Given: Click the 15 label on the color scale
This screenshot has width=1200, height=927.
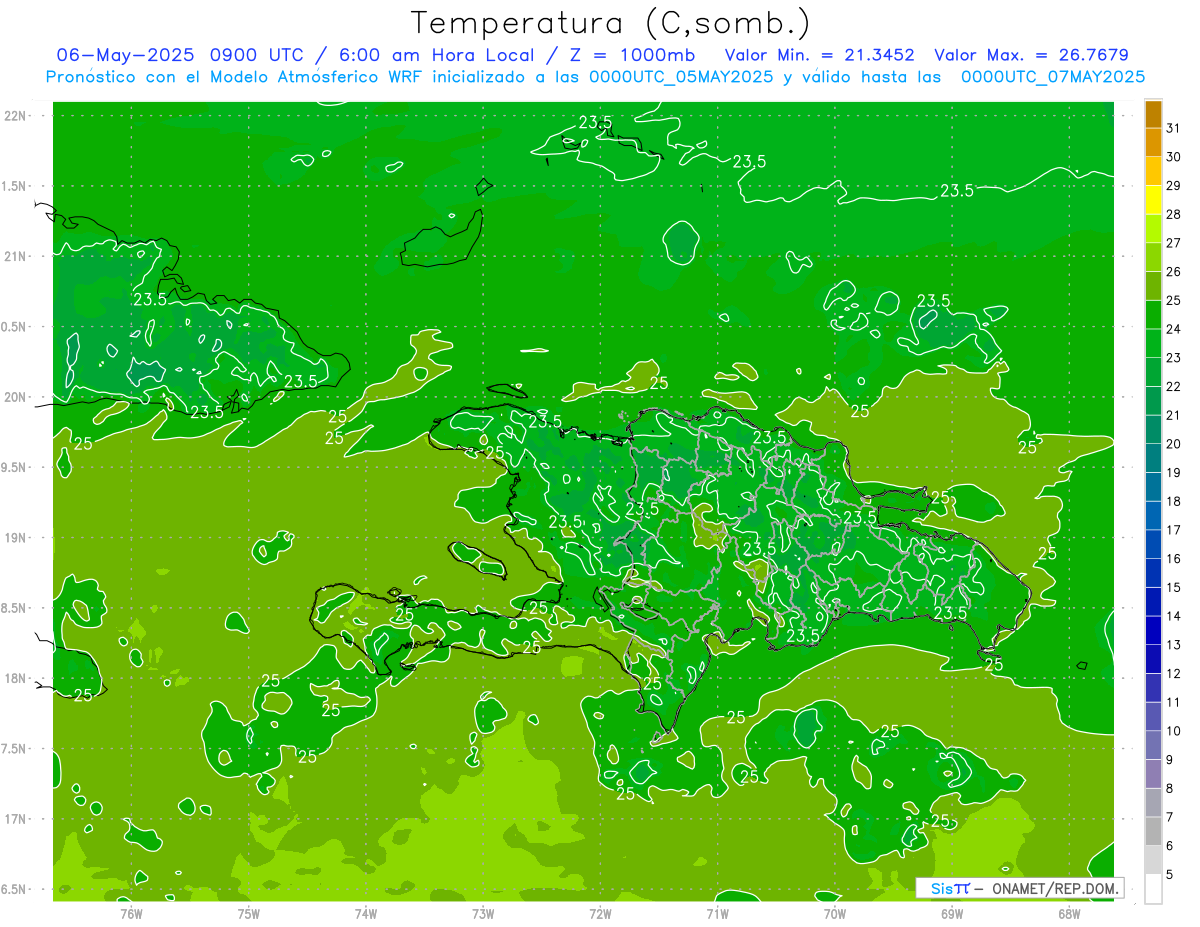Looking at the screenshot, I should [1174, 587].
